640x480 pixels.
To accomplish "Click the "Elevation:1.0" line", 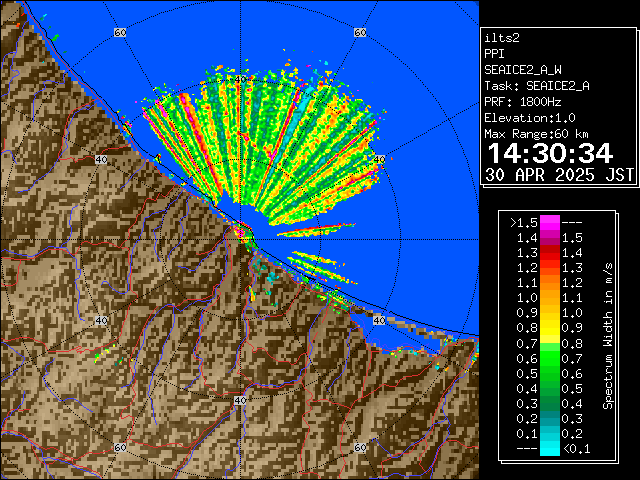I will pyautogui.click(x=530, y=118).
